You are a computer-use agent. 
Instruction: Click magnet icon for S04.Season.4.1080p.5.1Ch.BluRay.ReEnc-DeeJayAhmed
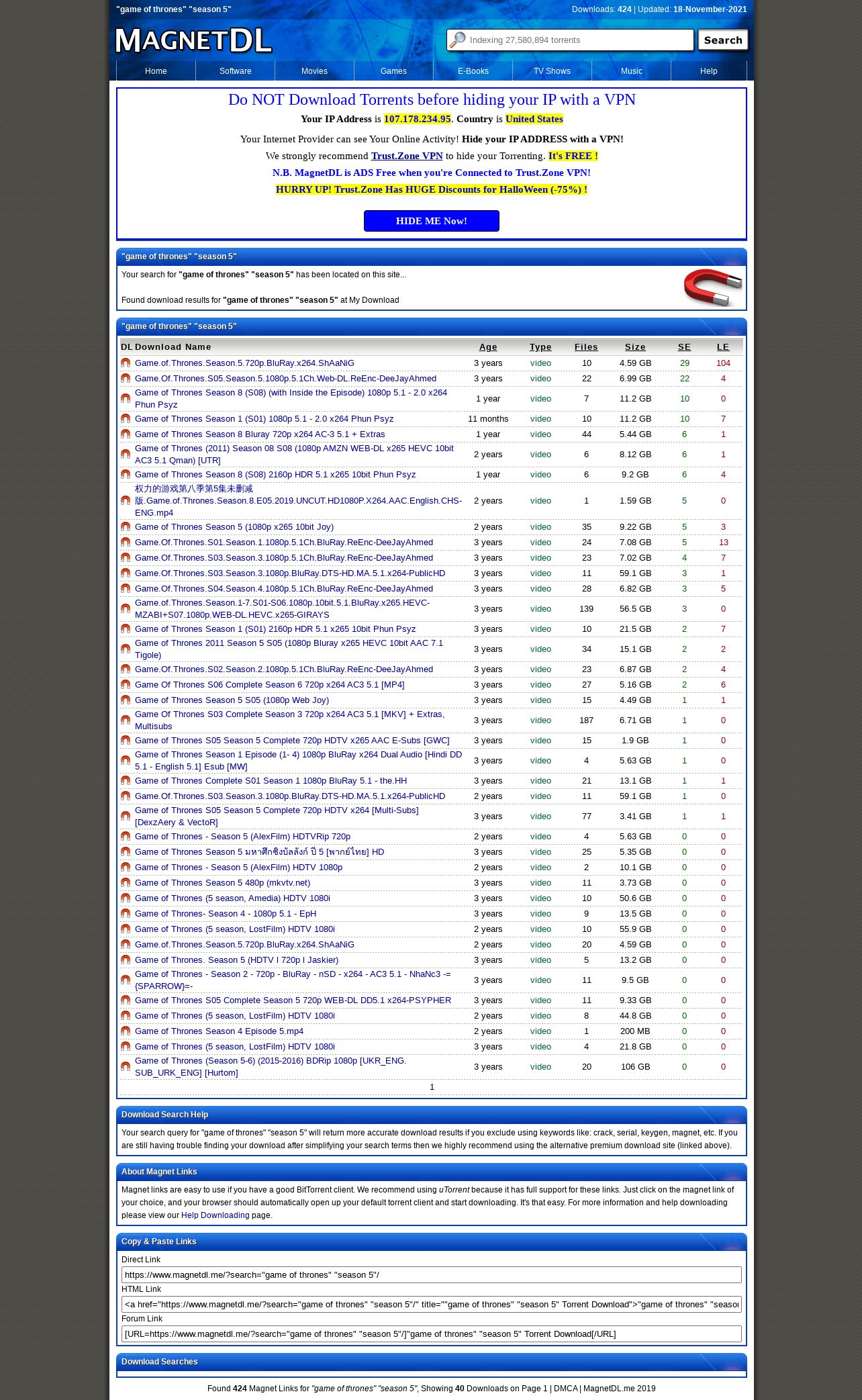click(126, 589)
